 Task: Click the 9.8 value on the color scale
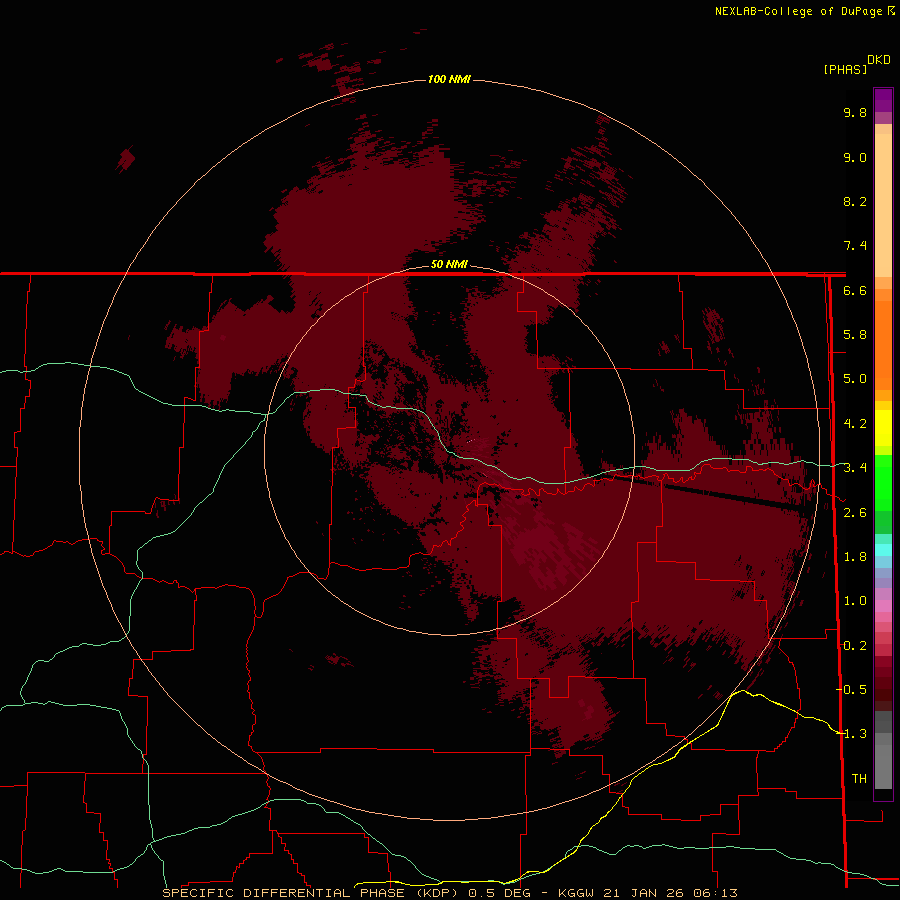point(855,112)
